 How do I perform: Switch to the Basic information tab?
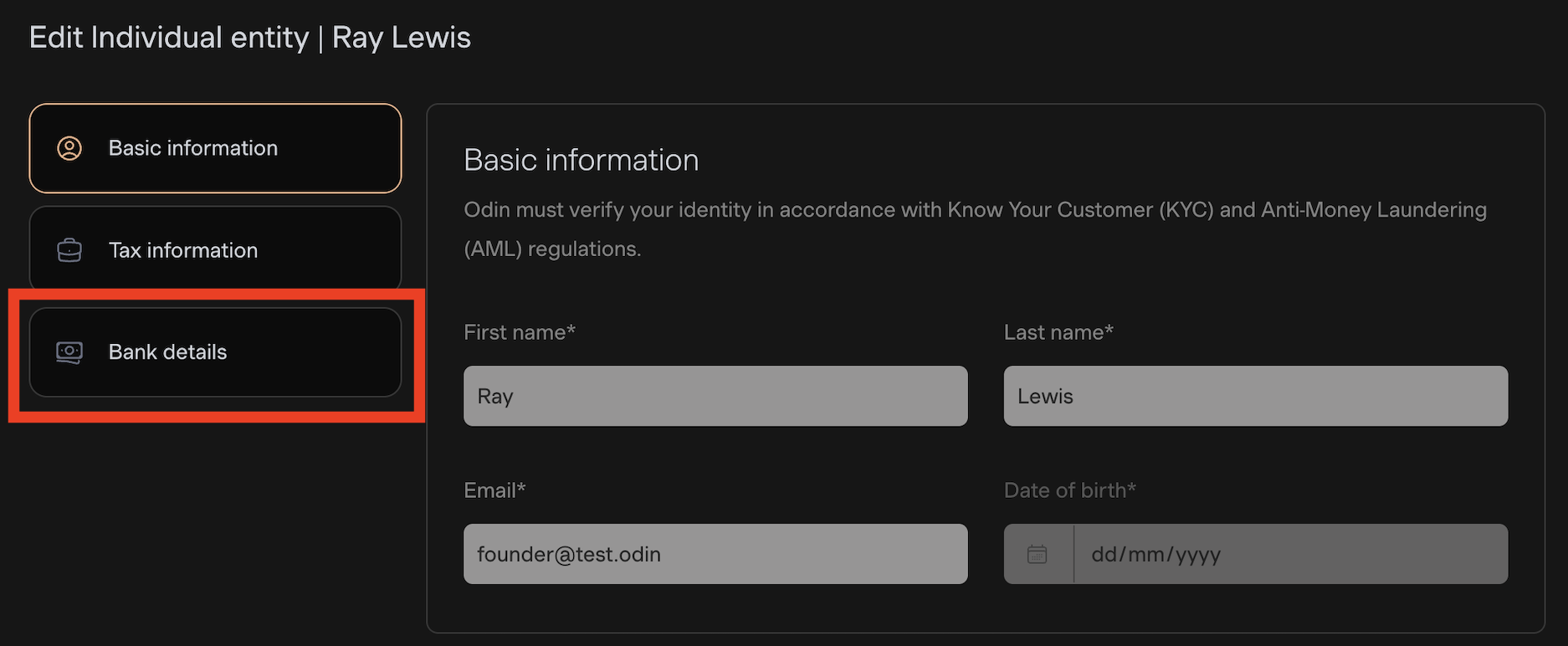[x=215, y=148]
